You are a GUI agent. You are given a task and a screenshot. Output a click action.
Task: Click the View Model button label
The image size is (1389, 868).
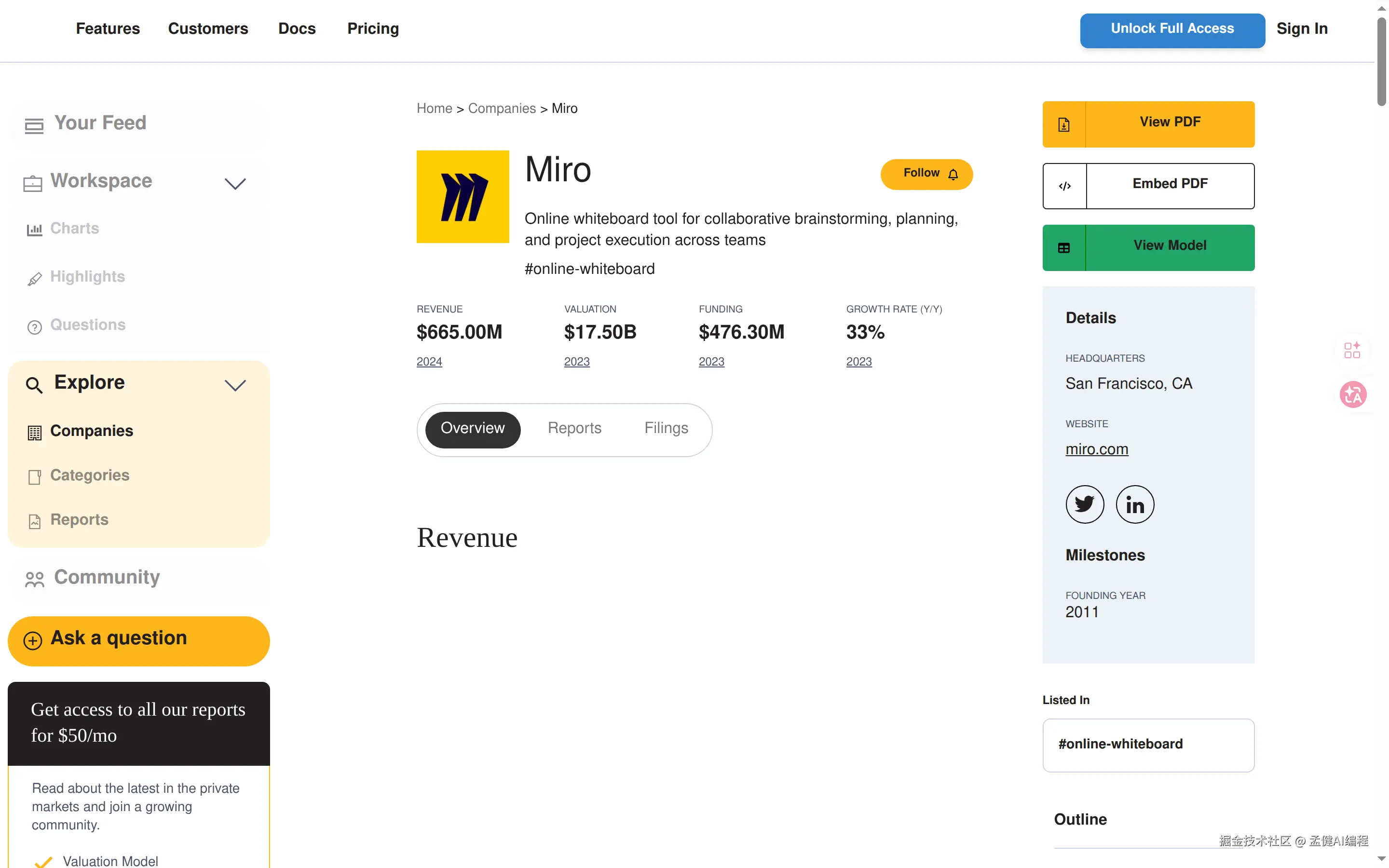[x=1170, y=245]
